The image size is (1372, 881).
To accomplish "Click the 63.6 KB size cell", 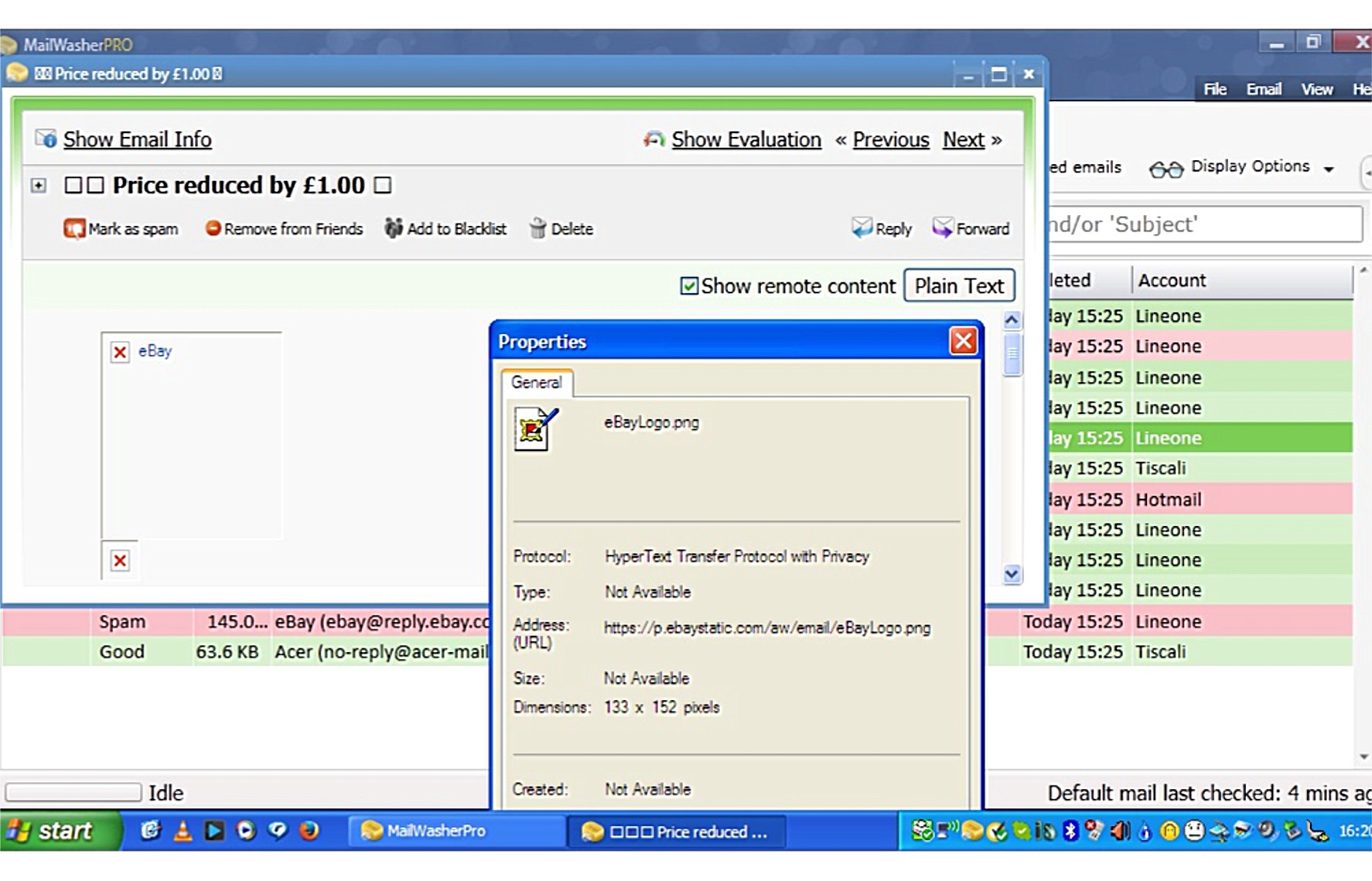I will [227, 652].
